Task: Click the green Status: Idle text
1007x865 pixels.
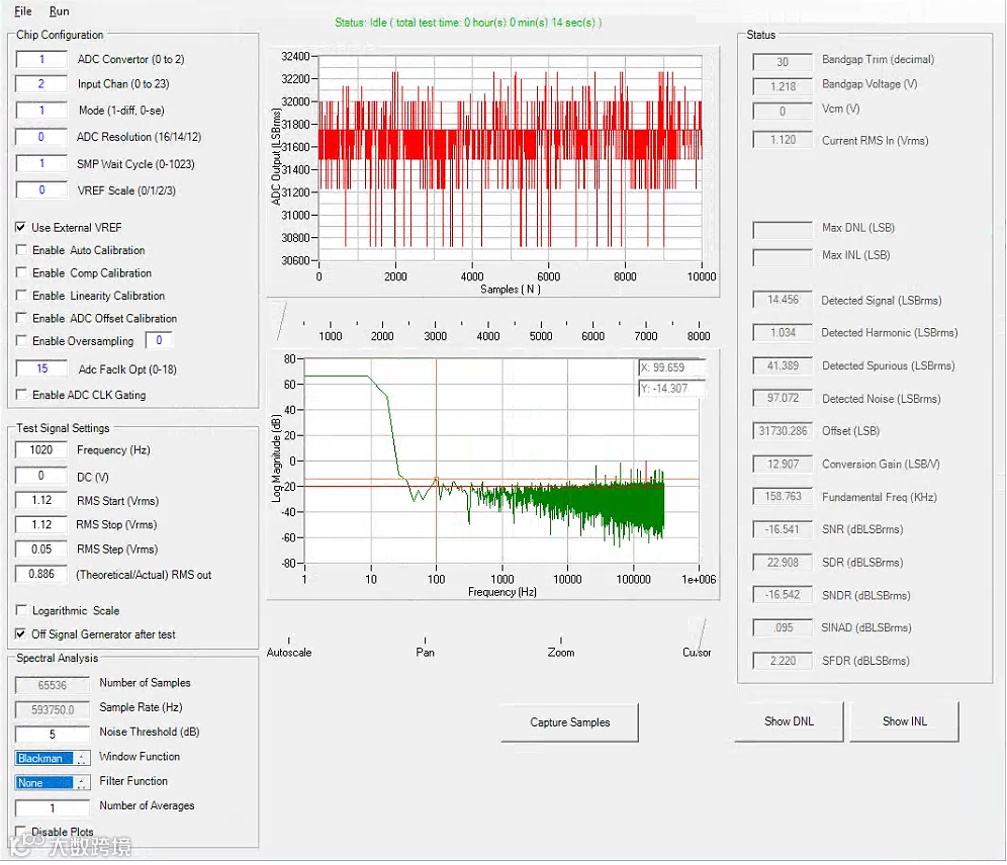Action: [468, 22]
